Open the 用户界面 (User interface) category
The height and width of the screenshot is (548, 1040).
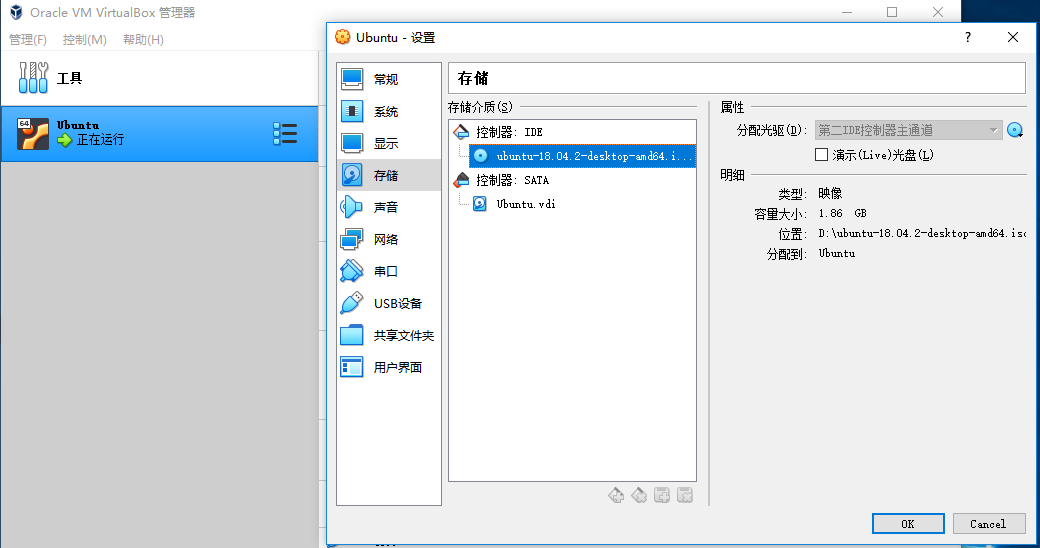coord(389,367)
